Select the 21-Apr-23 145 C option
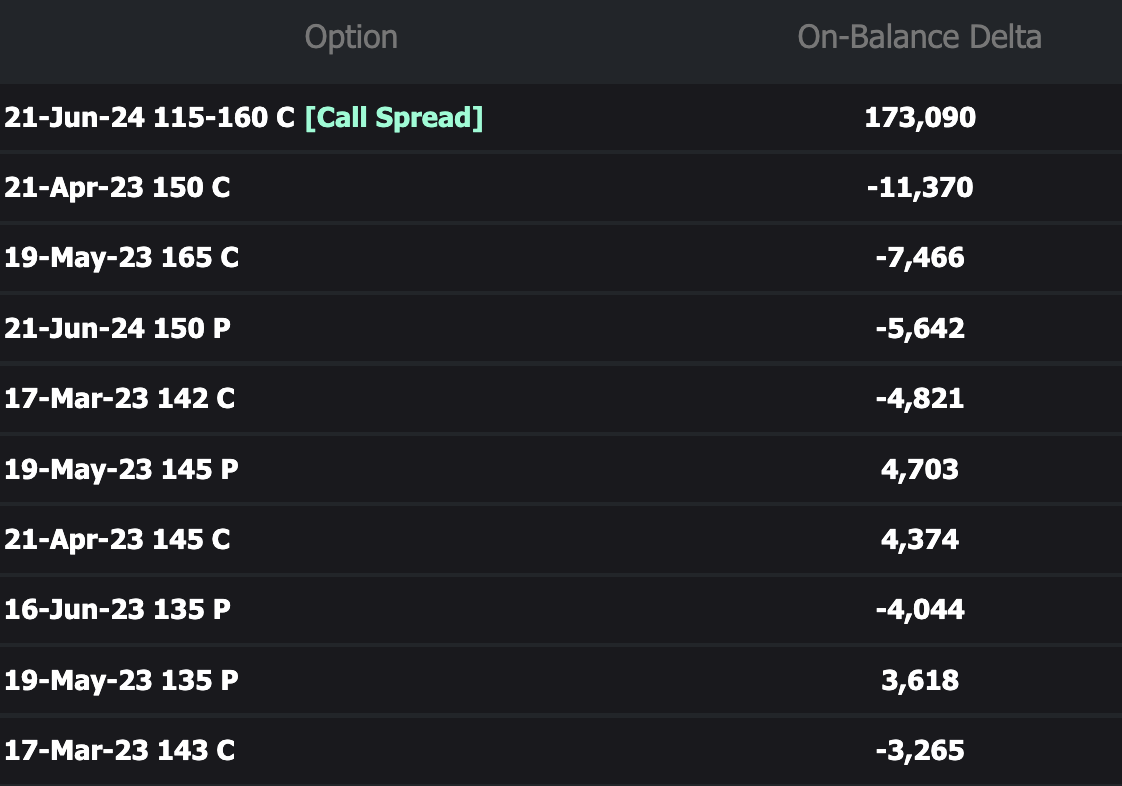The image size is (1122, 786). [117, 540]
